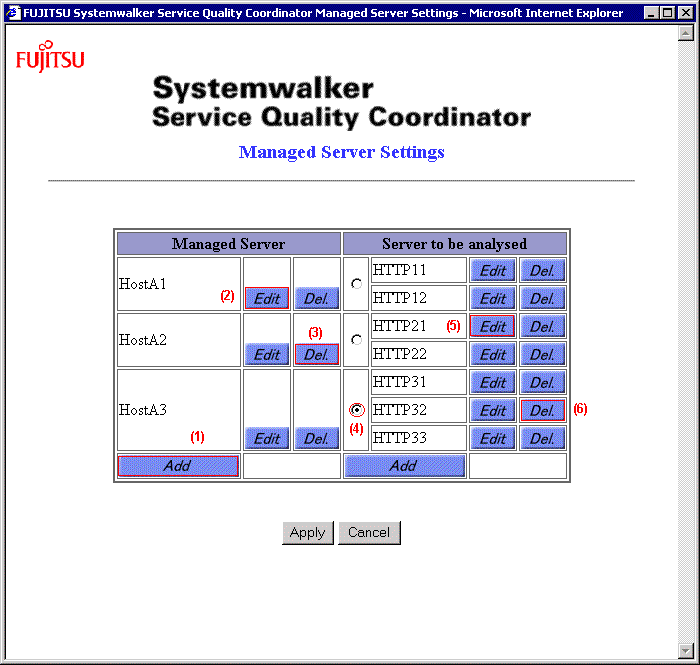The height and width of the screenshot is (665, 700).
Task: Delete the HTTP33 server entry
Action: click(x=542, y=438)
